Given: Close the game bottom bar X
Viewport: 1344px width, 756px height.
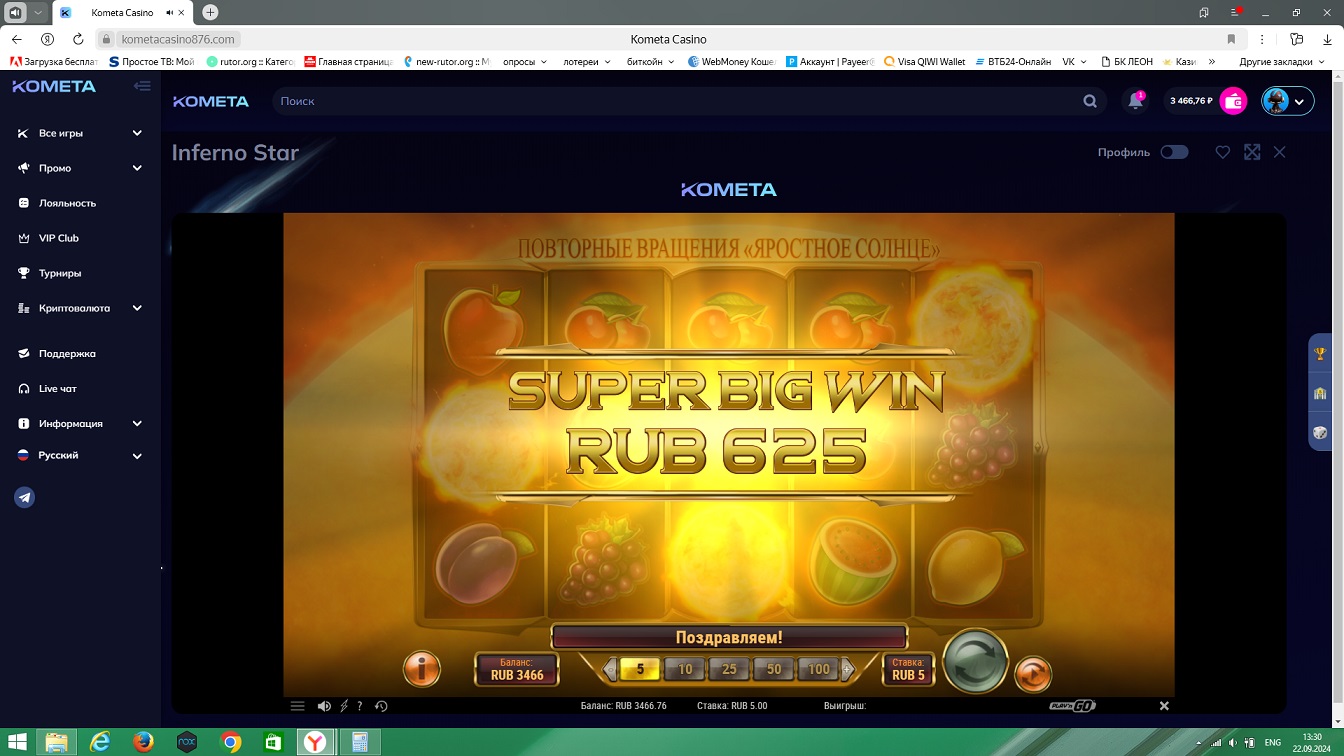Looking at the screenshot, I should pyautogui.click(x=1164, y=706).
